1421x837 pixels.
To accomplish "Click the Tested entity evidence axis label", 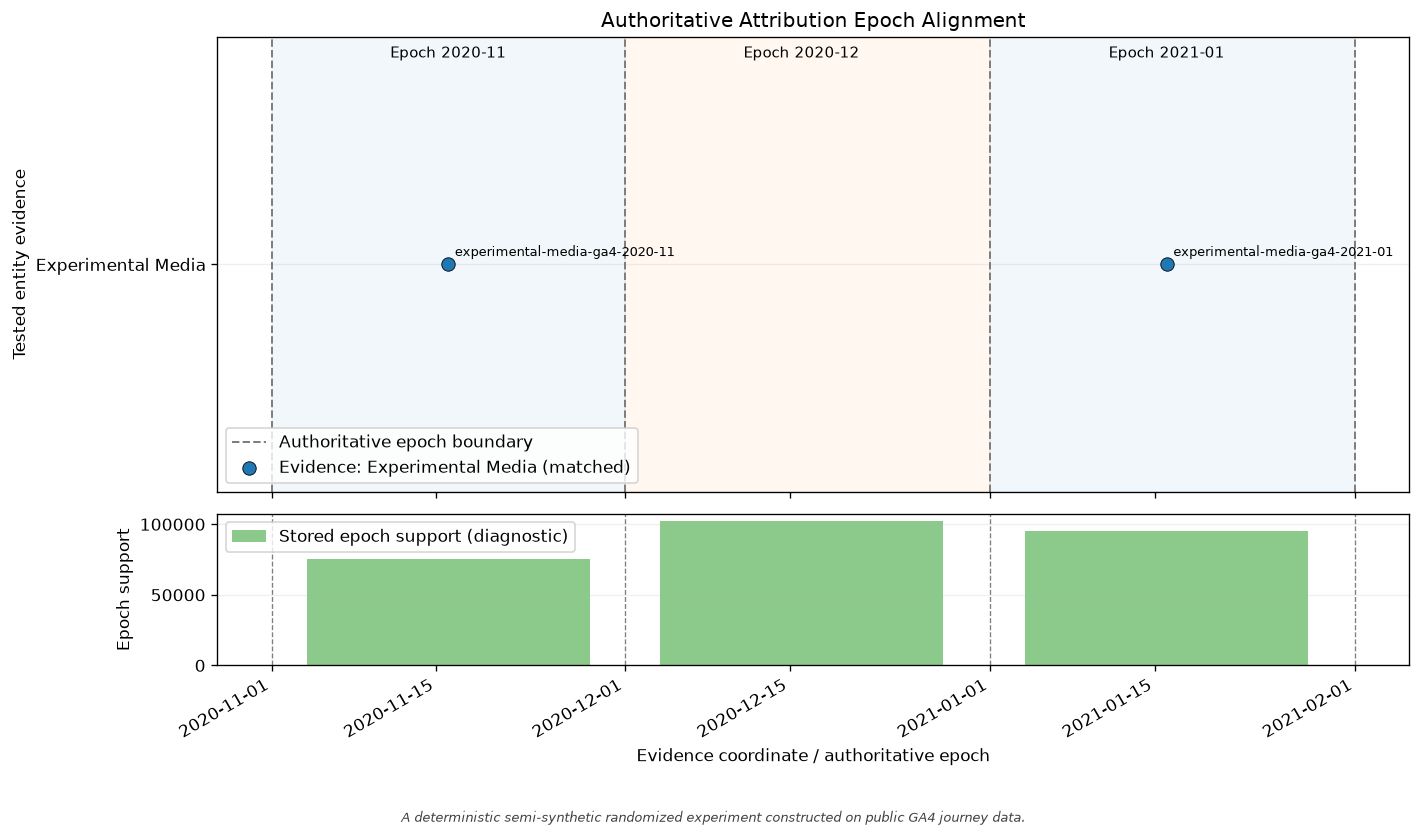I will [x=20, y=264].
